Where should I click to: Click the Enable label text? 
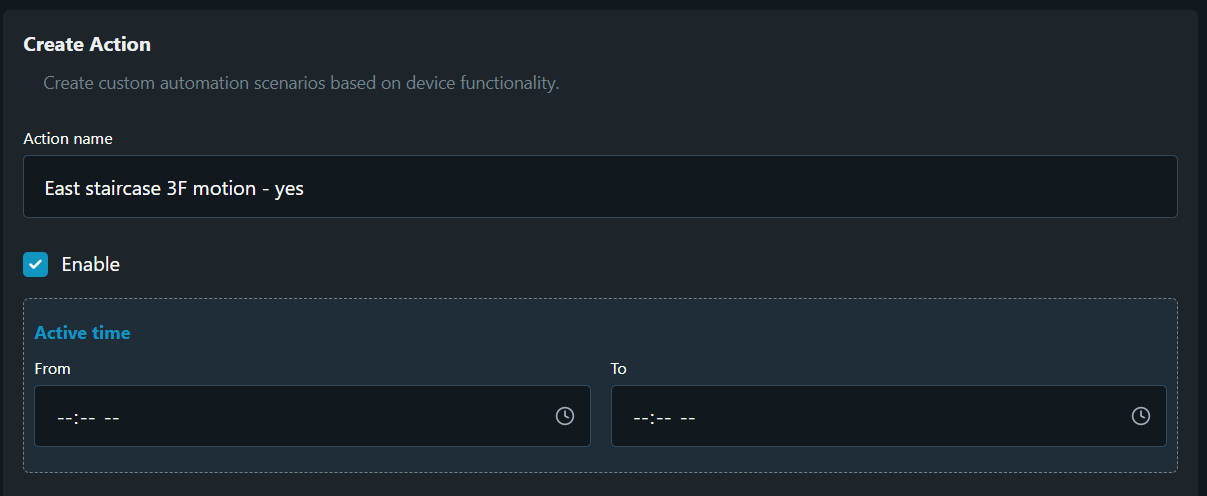click(90, 264)
